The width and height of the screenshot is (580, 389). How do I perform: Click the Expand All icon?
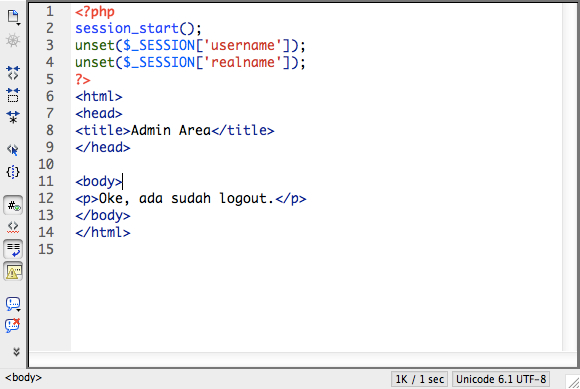point(13,117)
